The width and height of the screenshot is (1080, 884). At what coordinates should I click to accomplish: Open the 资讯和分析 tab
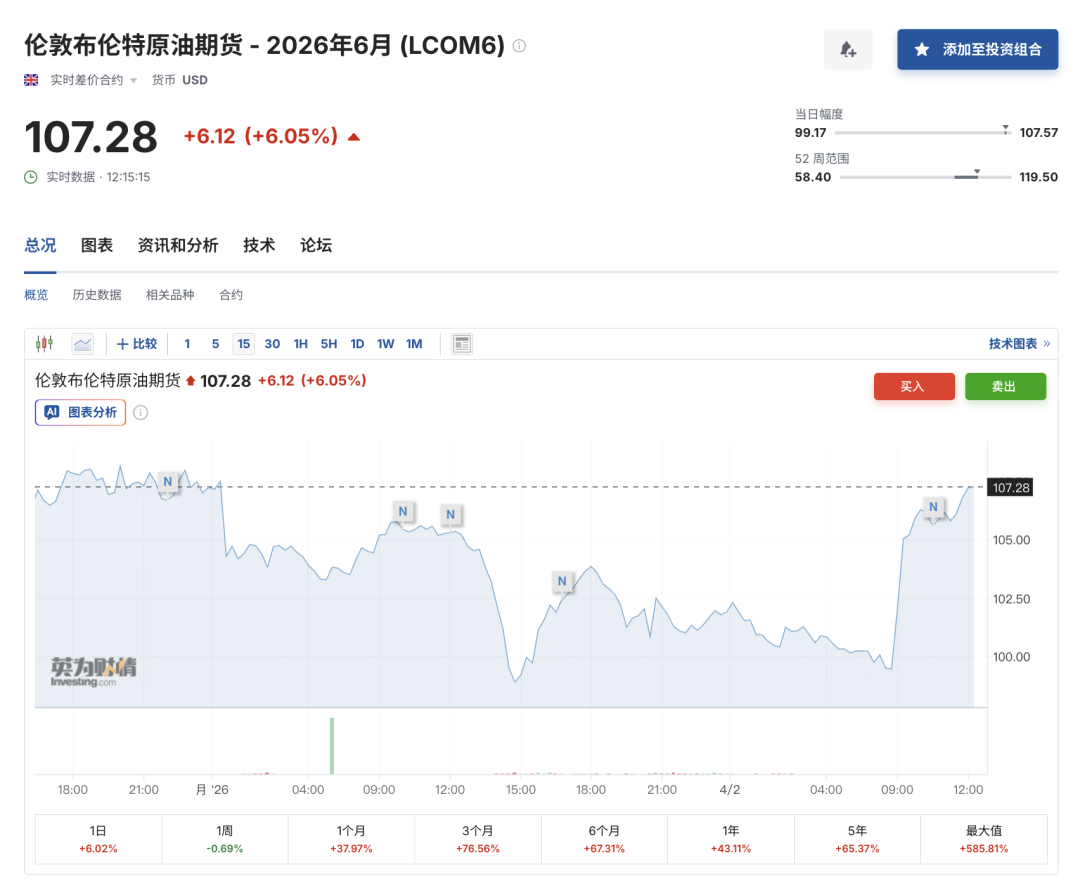[178, 246]
